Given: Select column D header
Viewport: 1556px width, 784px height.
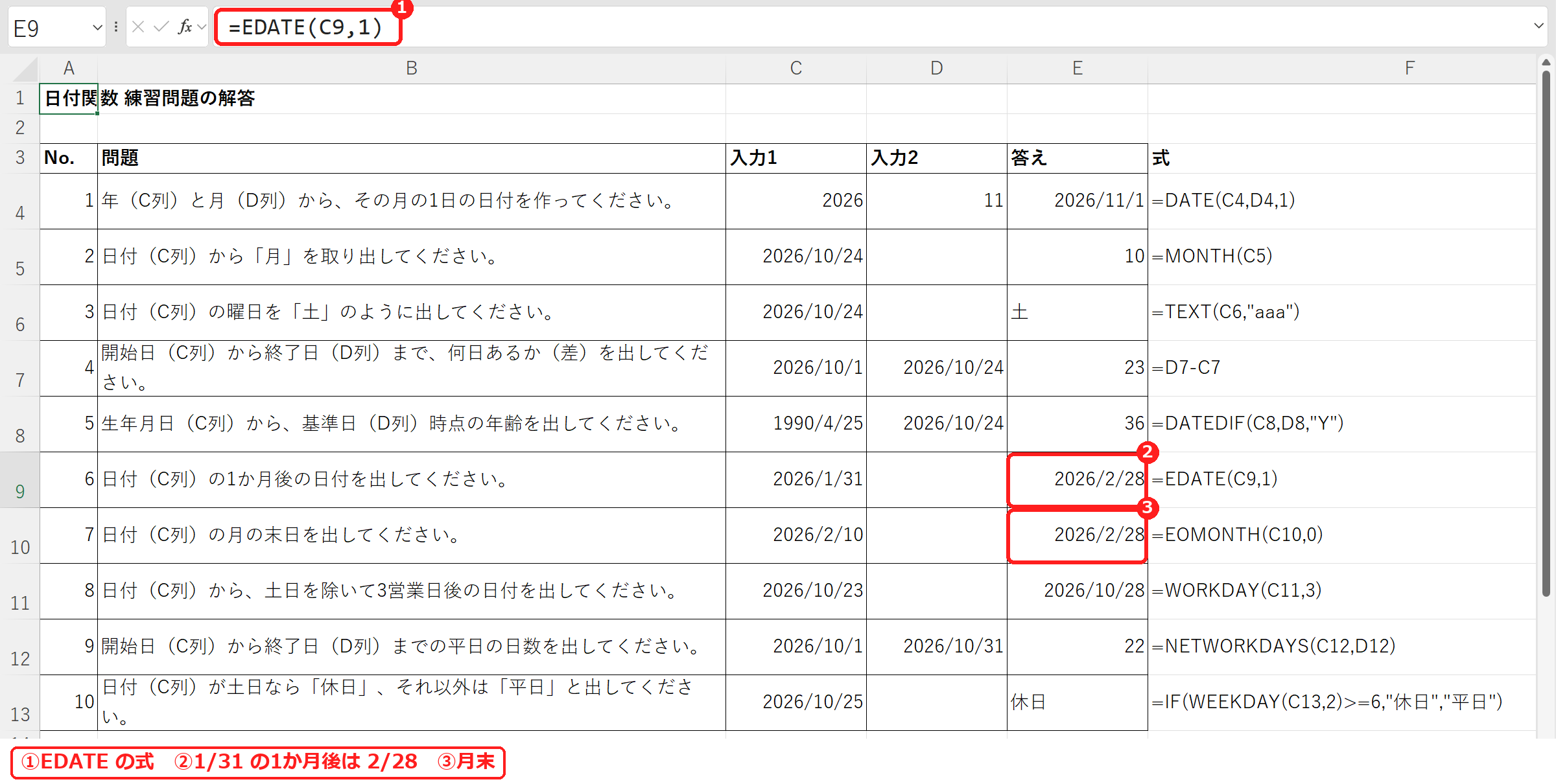Looking at the screenshot, I should (x=937, y=68).
